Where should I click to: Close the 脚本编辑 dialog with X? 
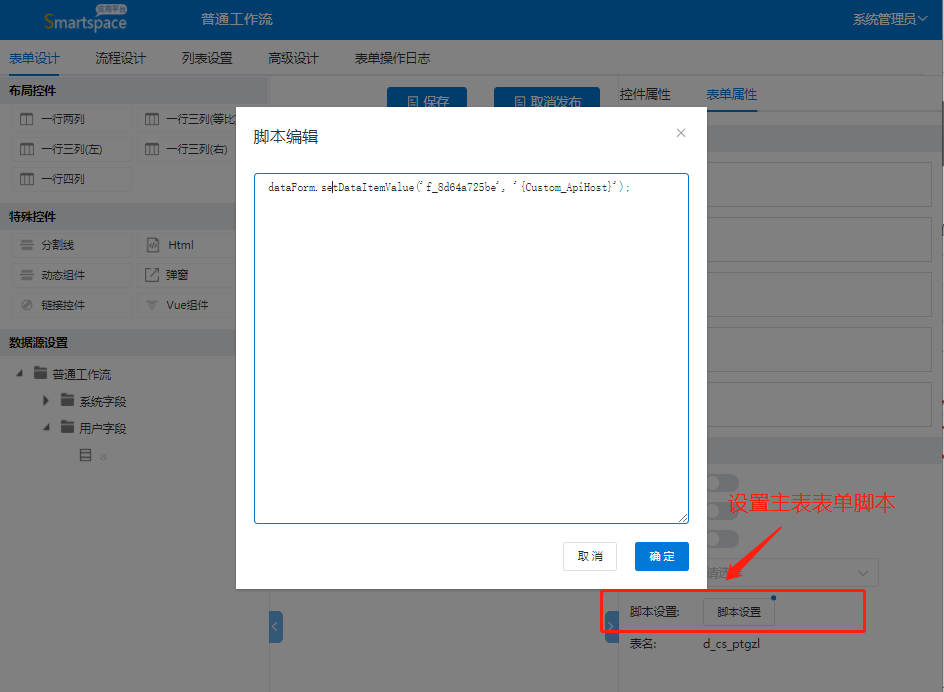[681, 133]
